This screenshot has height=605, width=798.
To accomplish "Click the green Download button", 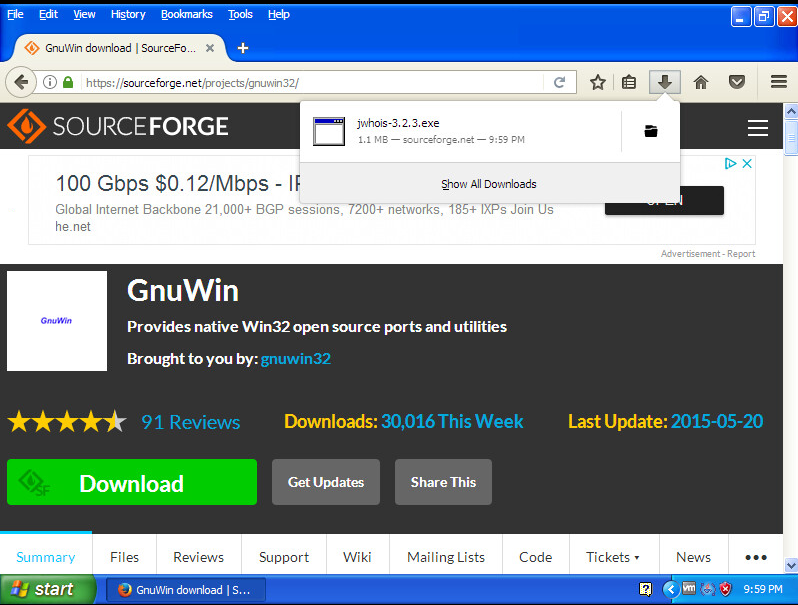I will (132, 482).
